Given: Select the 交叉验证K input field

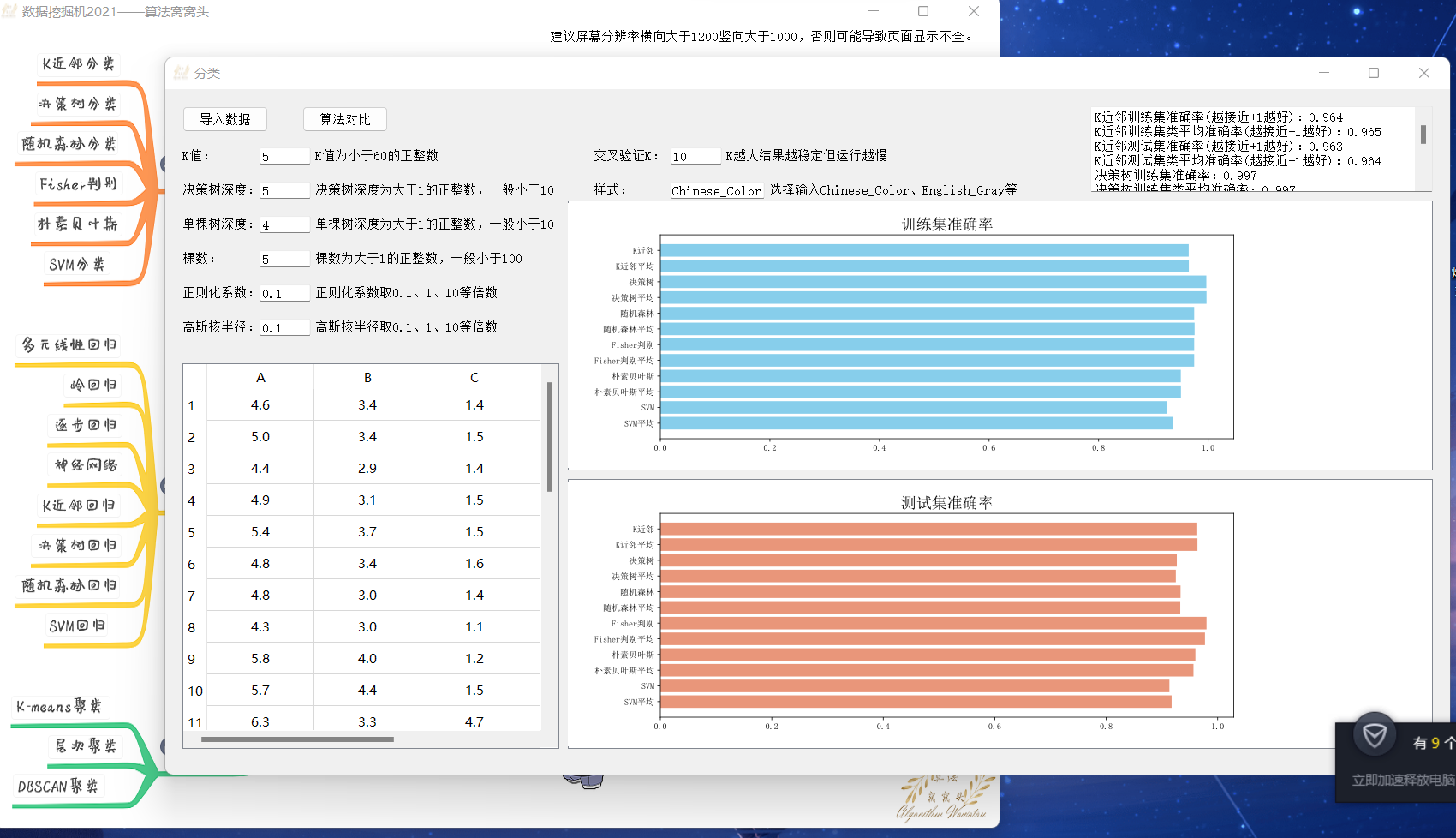Looking at the screenshot, I should 695,156.
